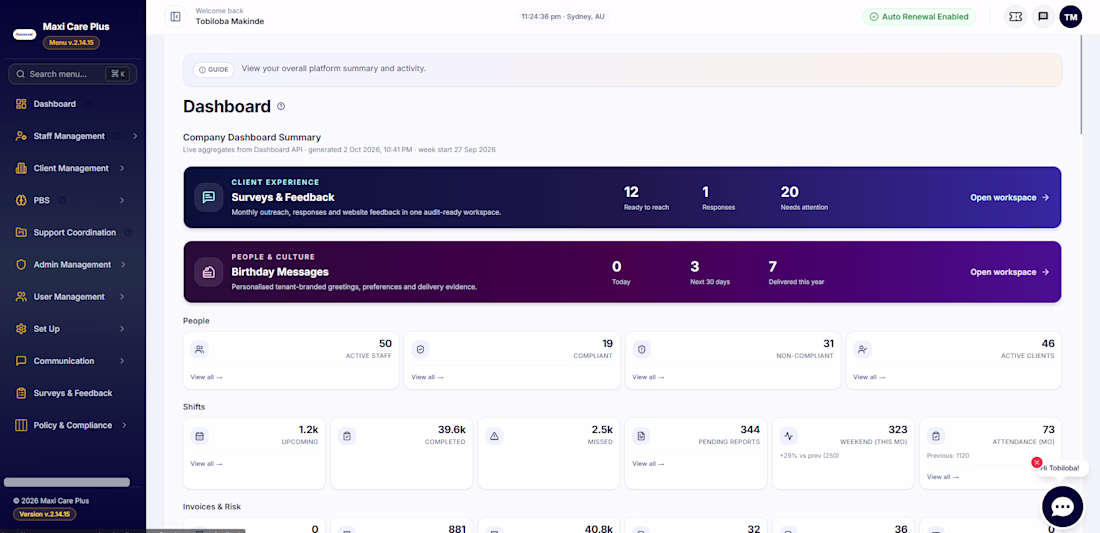Click the info icon beside PBS

coord(62,201)
